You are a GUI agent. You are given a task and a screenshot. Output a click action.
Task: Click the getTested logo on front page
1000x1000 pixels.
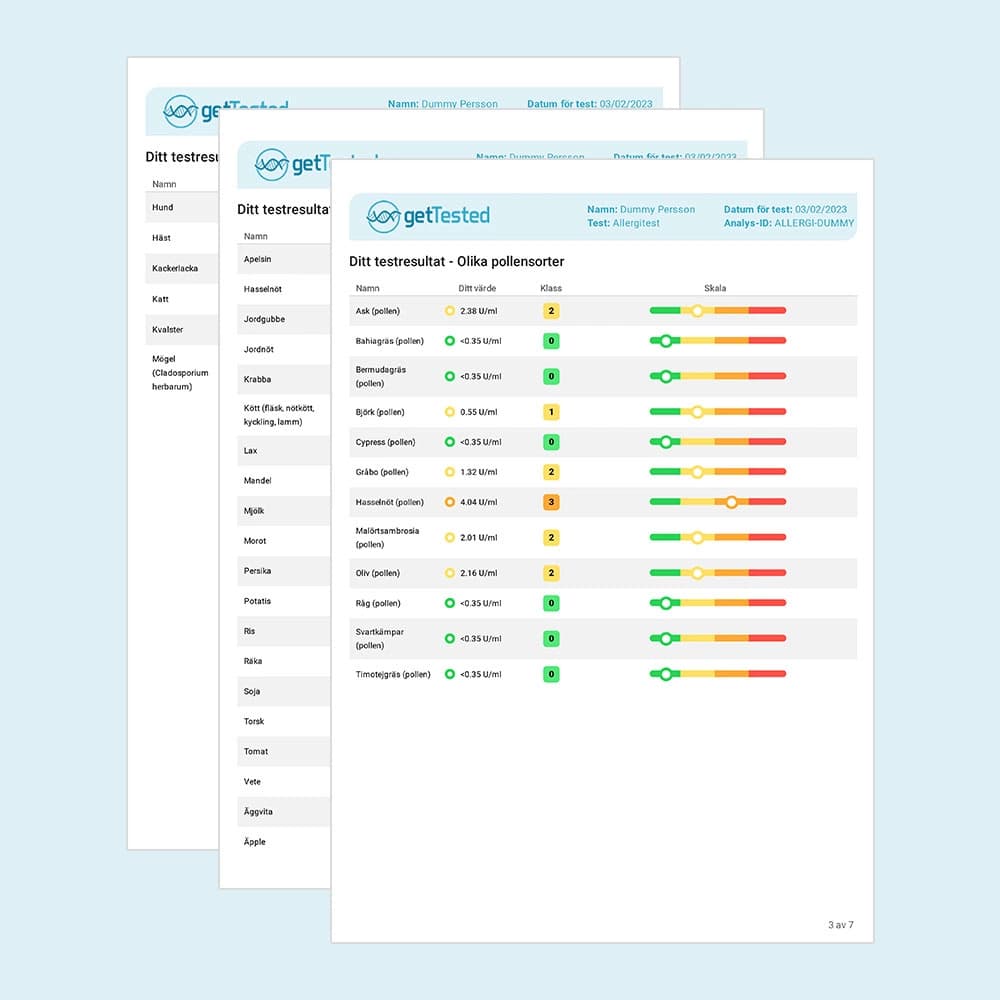[x=428, y=216]
